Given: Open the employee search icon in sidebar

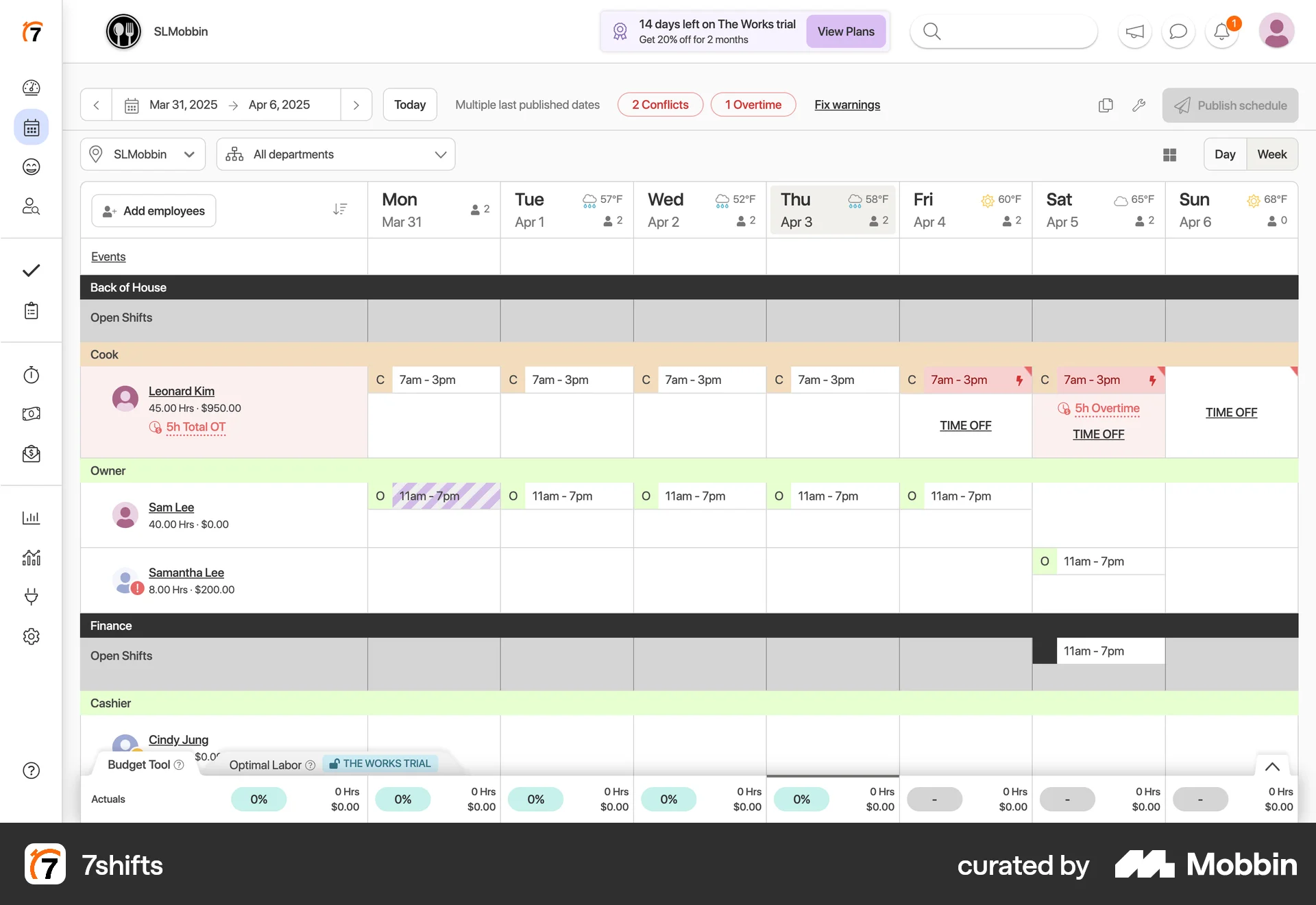Looking at the screenshot, I should tap(31, 206).
